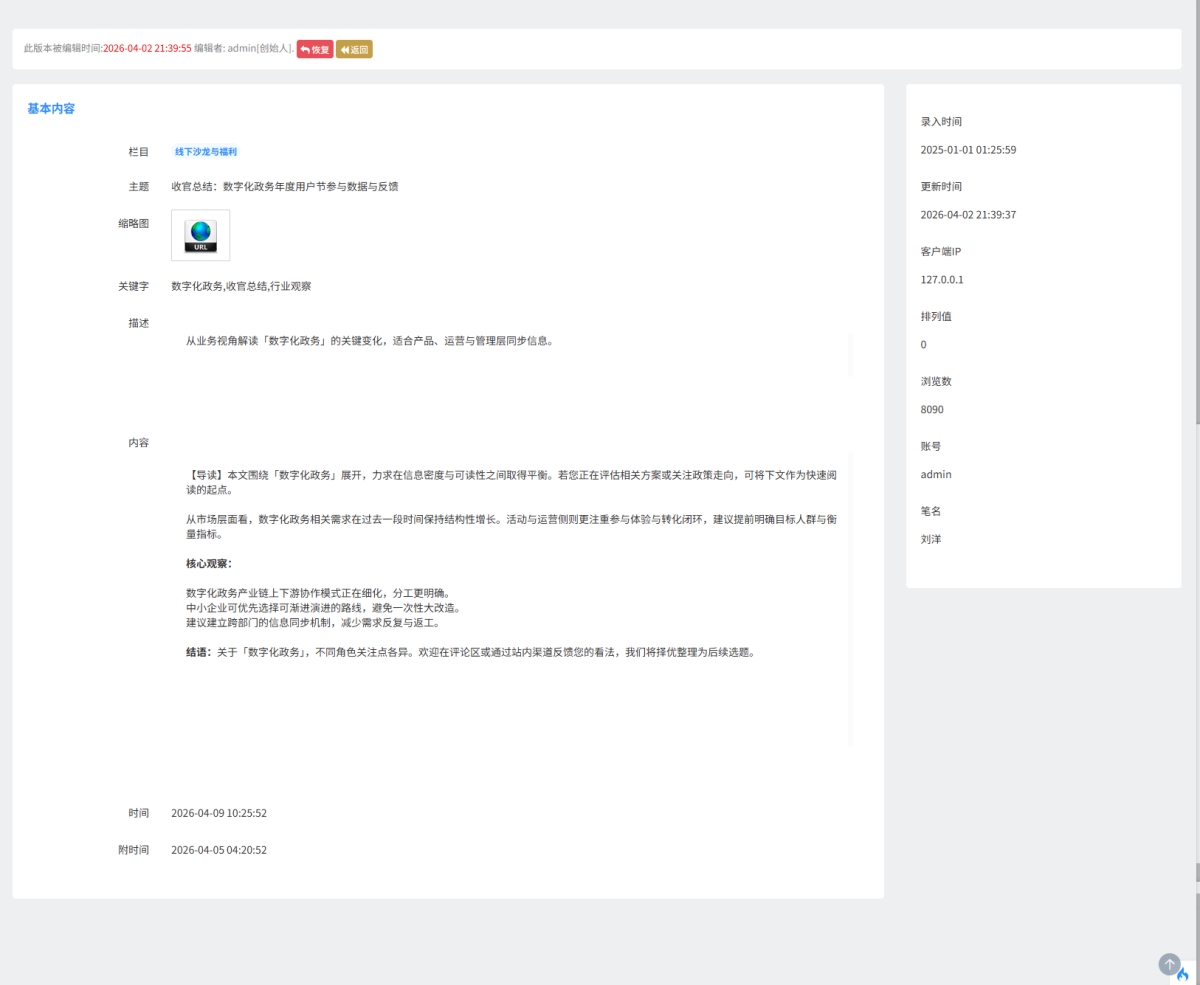Screen dimensions: 1200x985
Task: Click the article title beginning with 收官总结
Action: point(285,186)
